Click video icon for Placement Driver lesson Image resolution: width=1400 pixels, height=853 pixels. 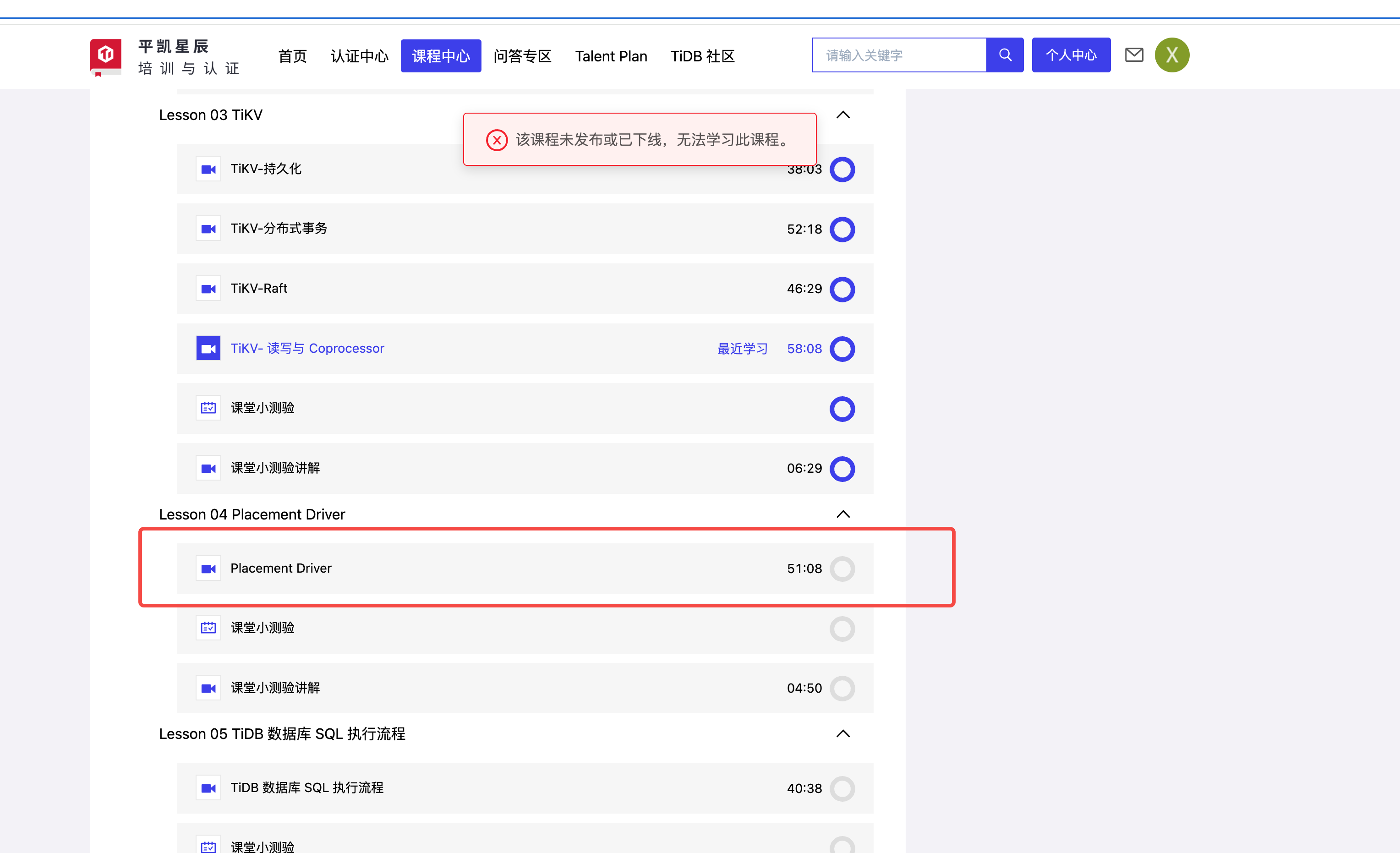(208, 569)
